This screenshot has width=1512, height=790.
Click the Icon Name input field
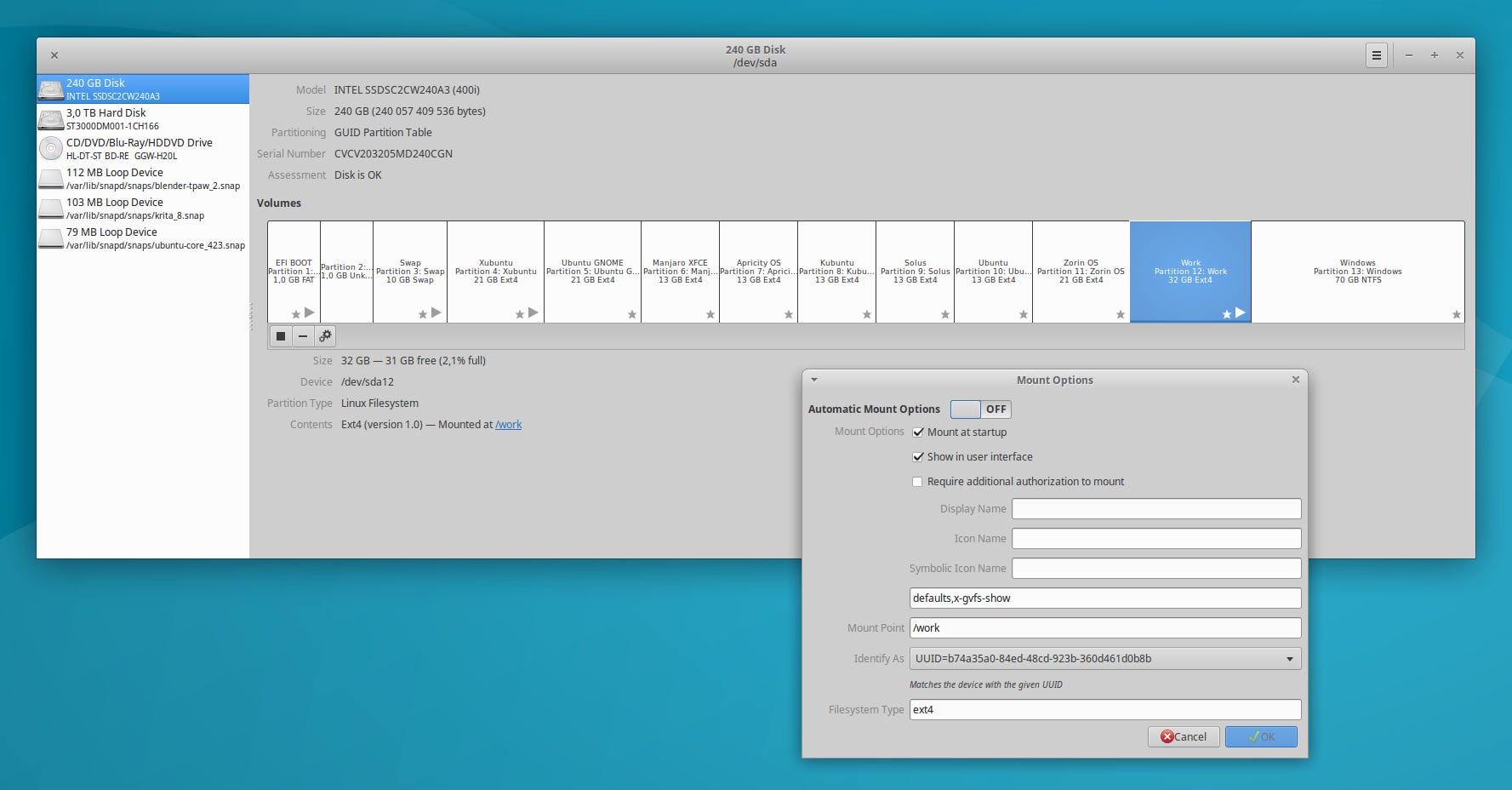(1156, 539)
